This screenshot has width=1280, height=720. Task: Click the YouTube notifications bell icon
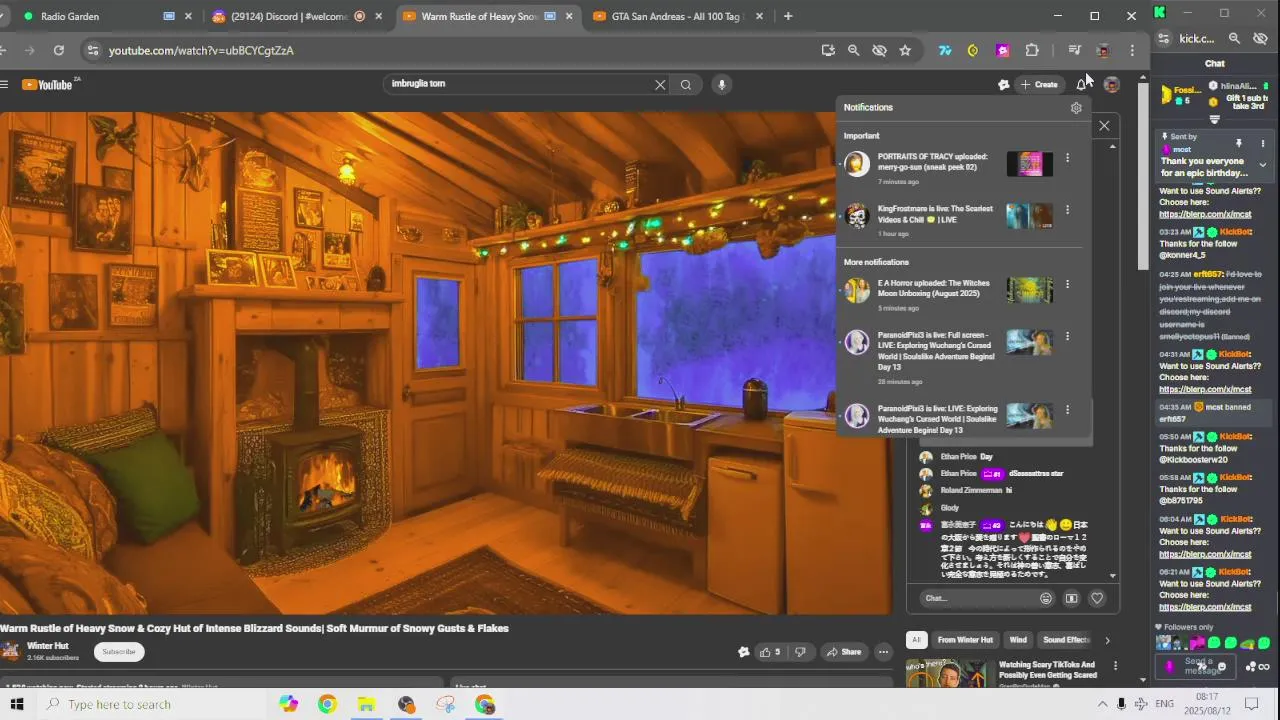1081,85
